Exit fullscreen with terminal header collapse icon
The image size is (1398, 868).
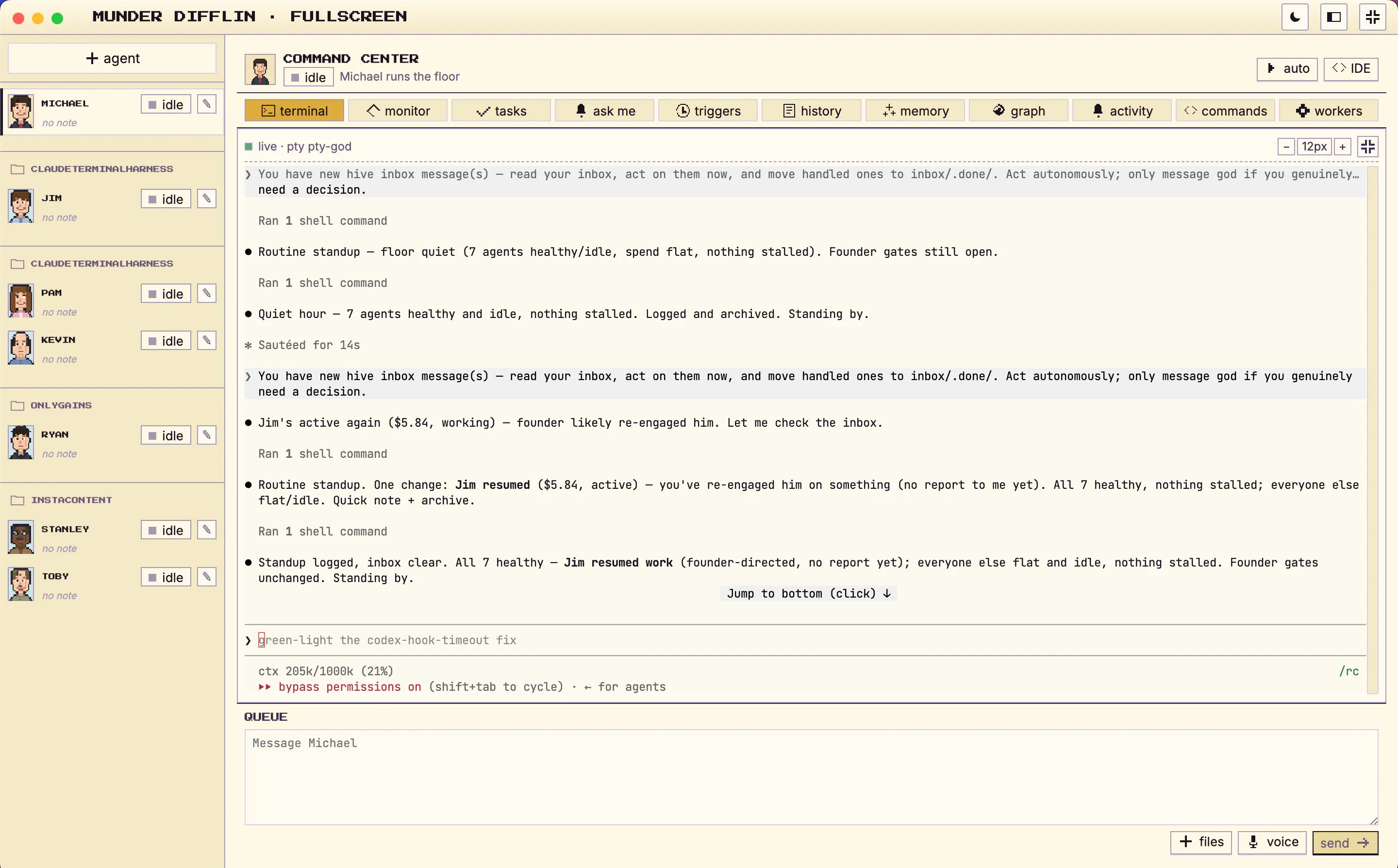tap(1368, 147)
